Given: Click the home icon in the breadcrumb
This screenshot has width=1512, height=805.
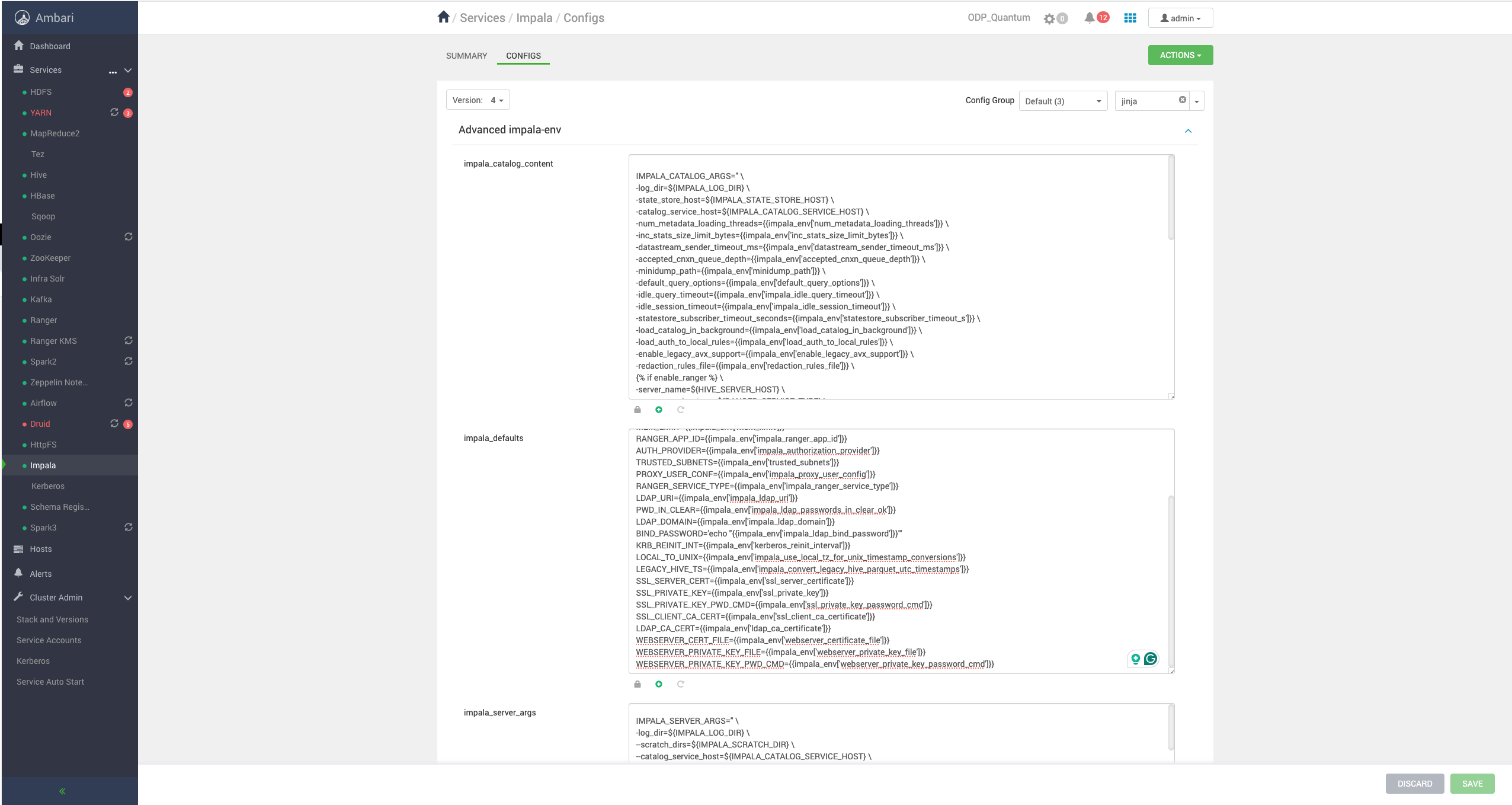Looking at the screenshot, I should coord(443,17).
